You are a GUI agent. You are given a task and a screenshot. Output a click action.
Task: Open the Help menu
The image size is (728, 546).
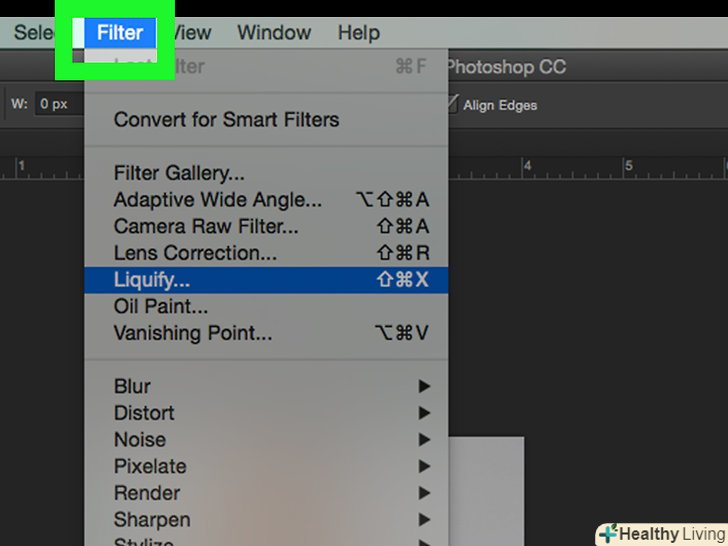tap(358, 33)
